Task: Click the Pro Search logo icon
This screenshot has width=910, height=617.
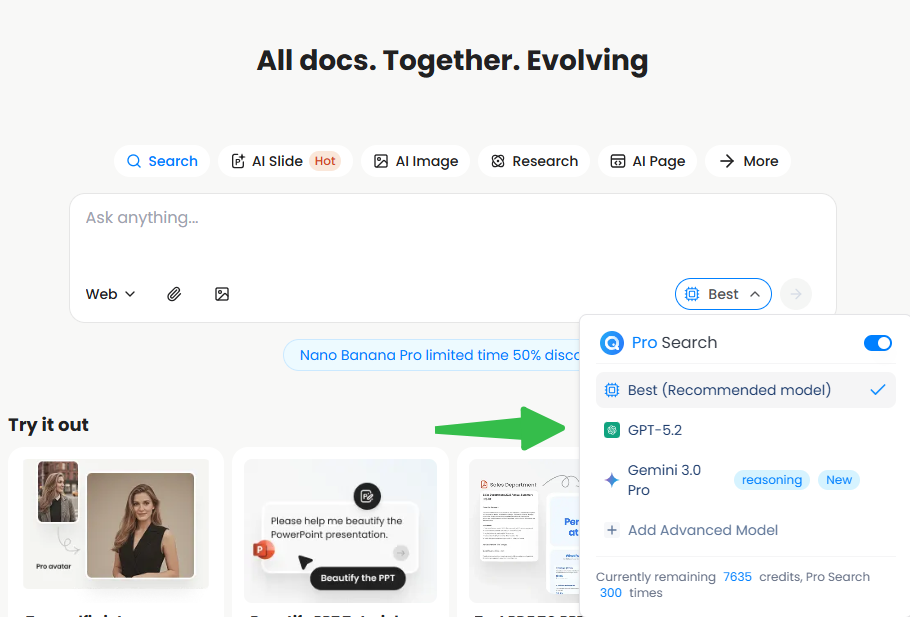Action: point(612,343)
